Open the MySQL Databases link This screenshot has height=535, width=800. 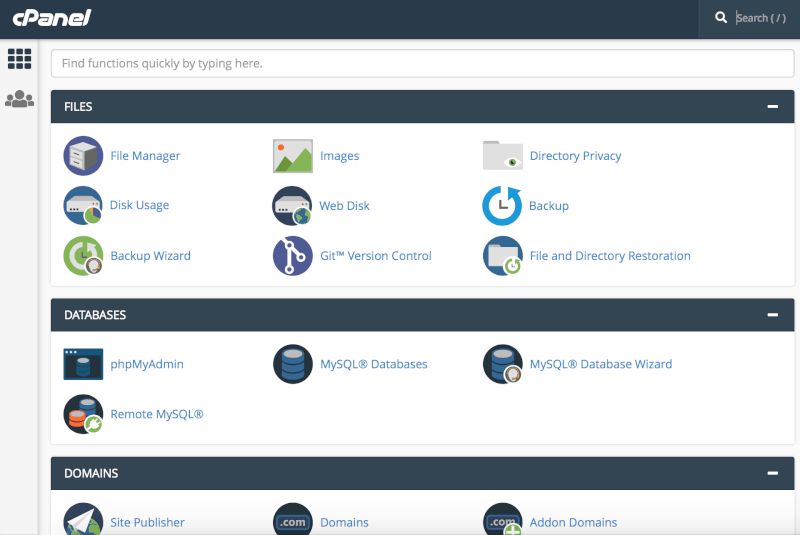(373, 365)
